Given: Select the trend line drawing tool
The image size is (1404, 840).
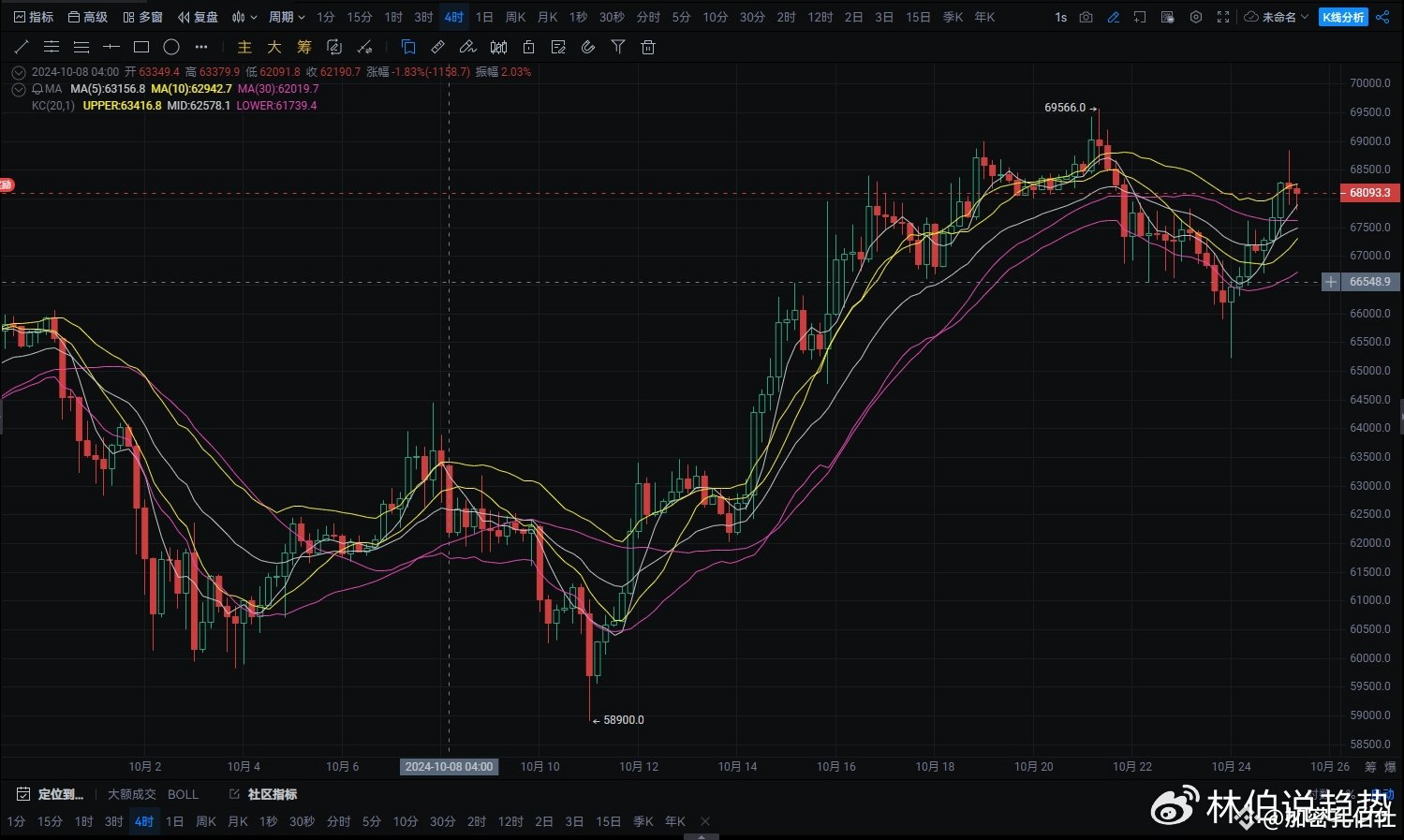Looking at the screenshot, I should [x=22, y=47].
